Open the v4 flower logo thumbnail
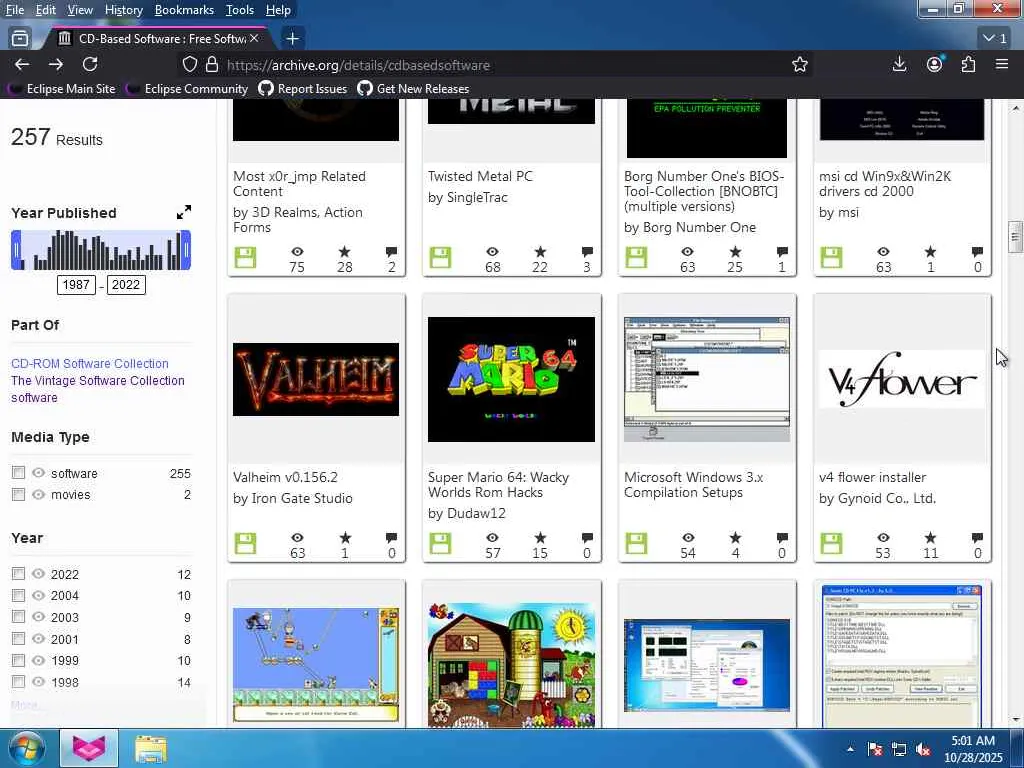The height and width of the screenshot is (768, 1024). pyautogui.click(x=902, y=379)
